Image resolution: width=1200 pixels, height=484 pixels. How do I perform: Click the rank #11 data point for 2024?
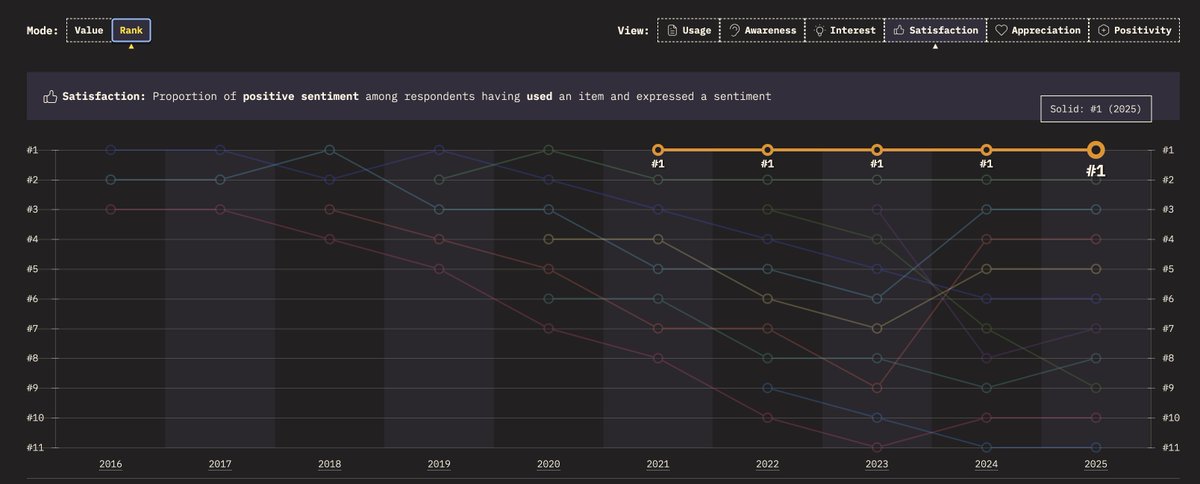[x=986, y=447]
